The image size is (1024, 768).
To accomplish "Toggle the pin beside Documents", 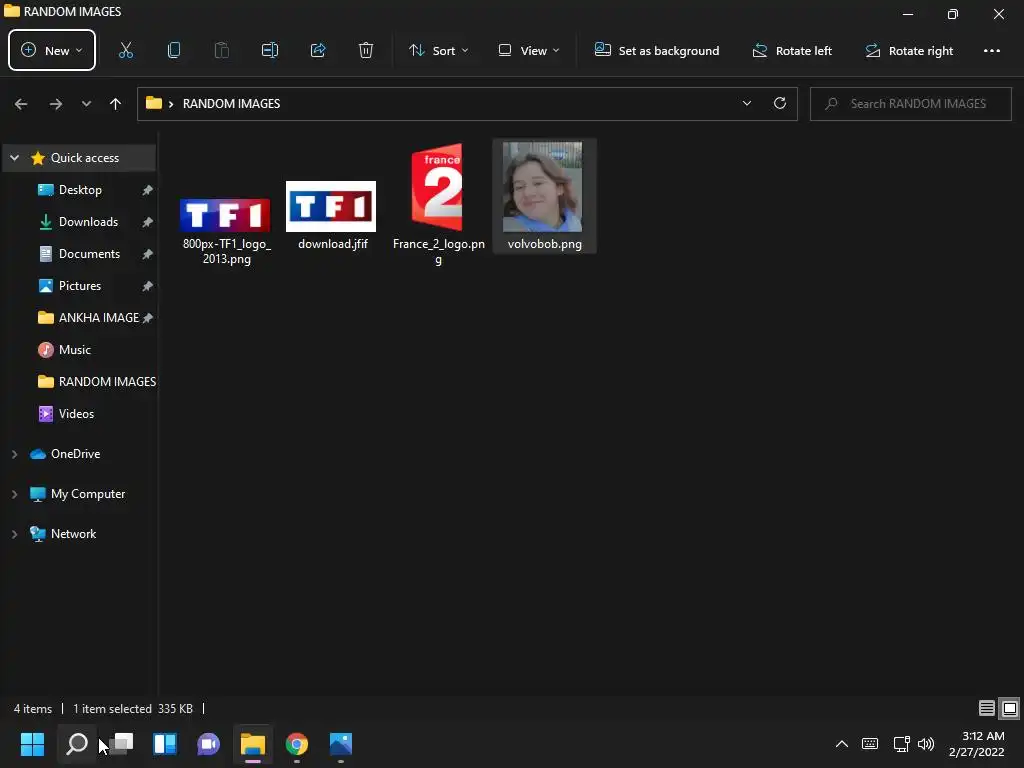I will click(x=148, y=254).
